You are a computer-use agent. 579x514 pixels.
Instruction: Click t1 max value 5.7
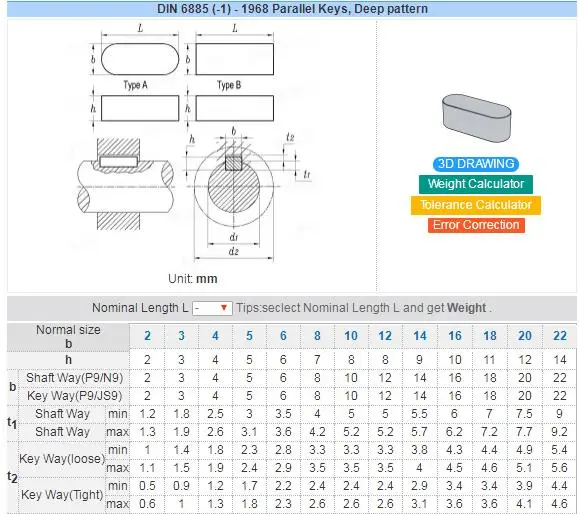pyautogui.click(x=420, y=432)
